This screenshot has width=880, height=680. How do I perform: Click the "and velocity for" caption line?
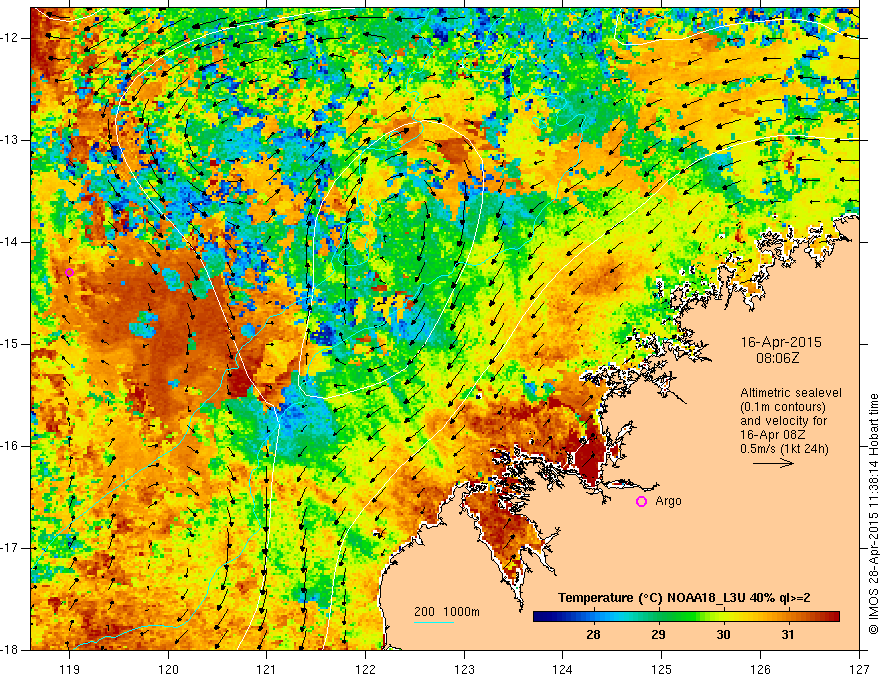pos(783,421)
